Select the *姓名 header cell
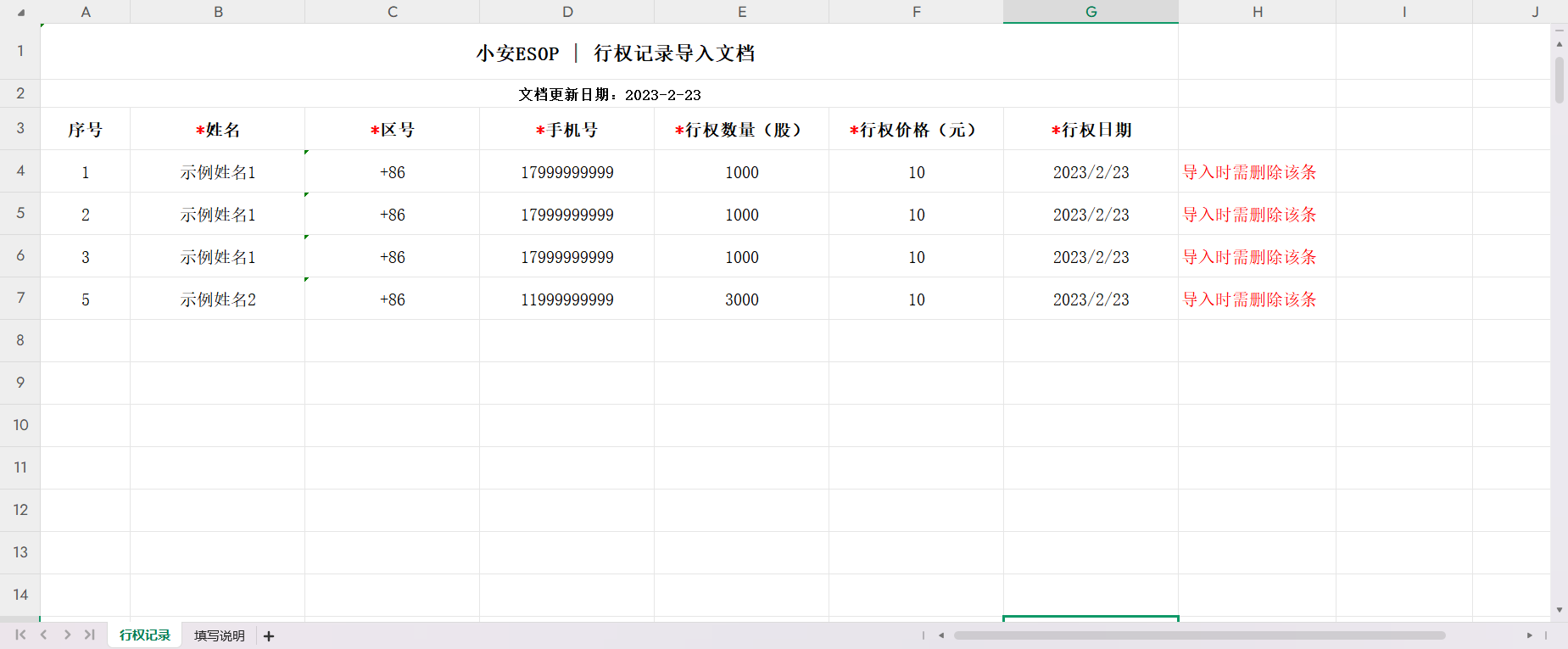Viewport: 1568px width, 649px height. coord(218,129)
